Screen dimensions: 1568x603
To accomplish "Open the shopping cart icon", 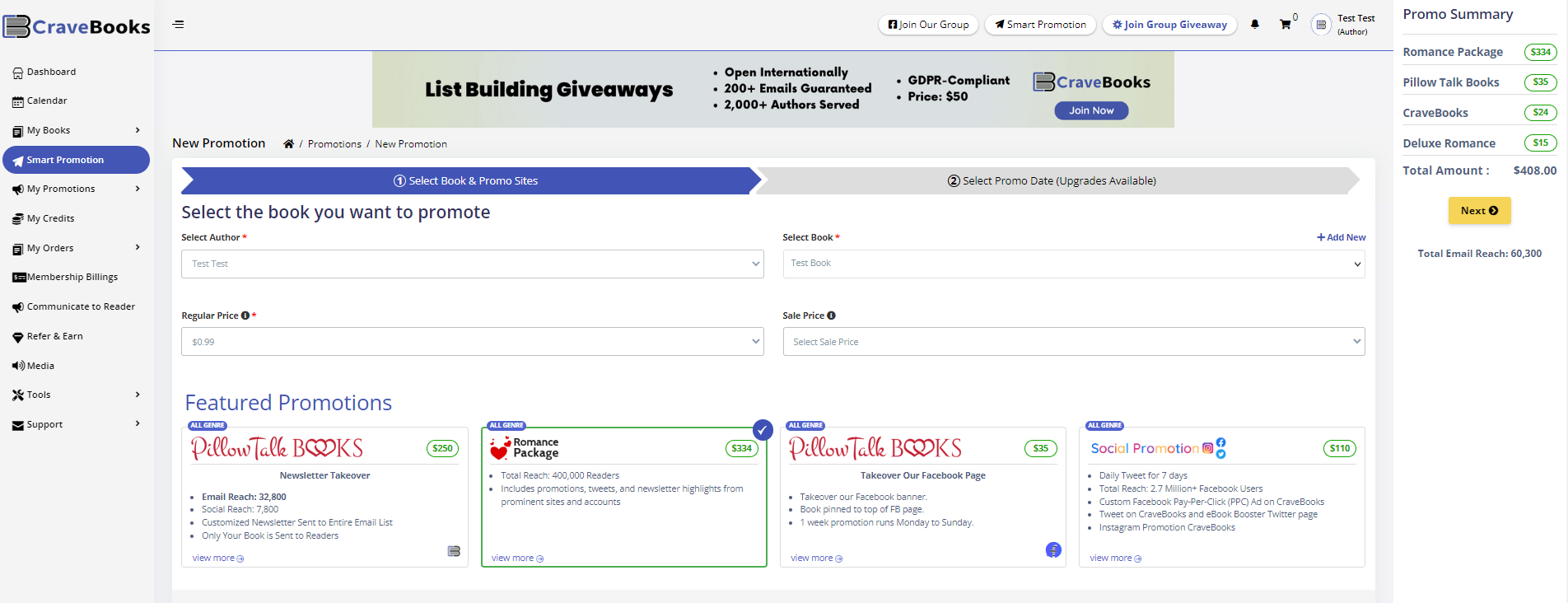I will click(1285, 25).
